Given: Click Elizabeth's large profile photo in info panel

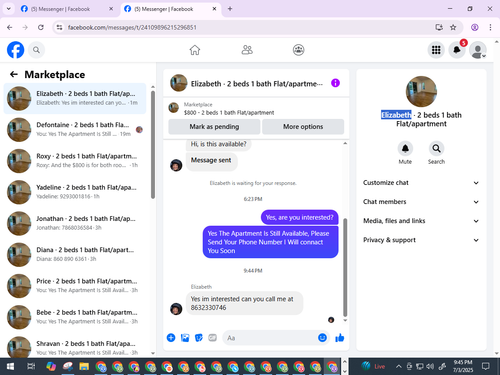Looking at the screenshot, I should tap(421, 92).
